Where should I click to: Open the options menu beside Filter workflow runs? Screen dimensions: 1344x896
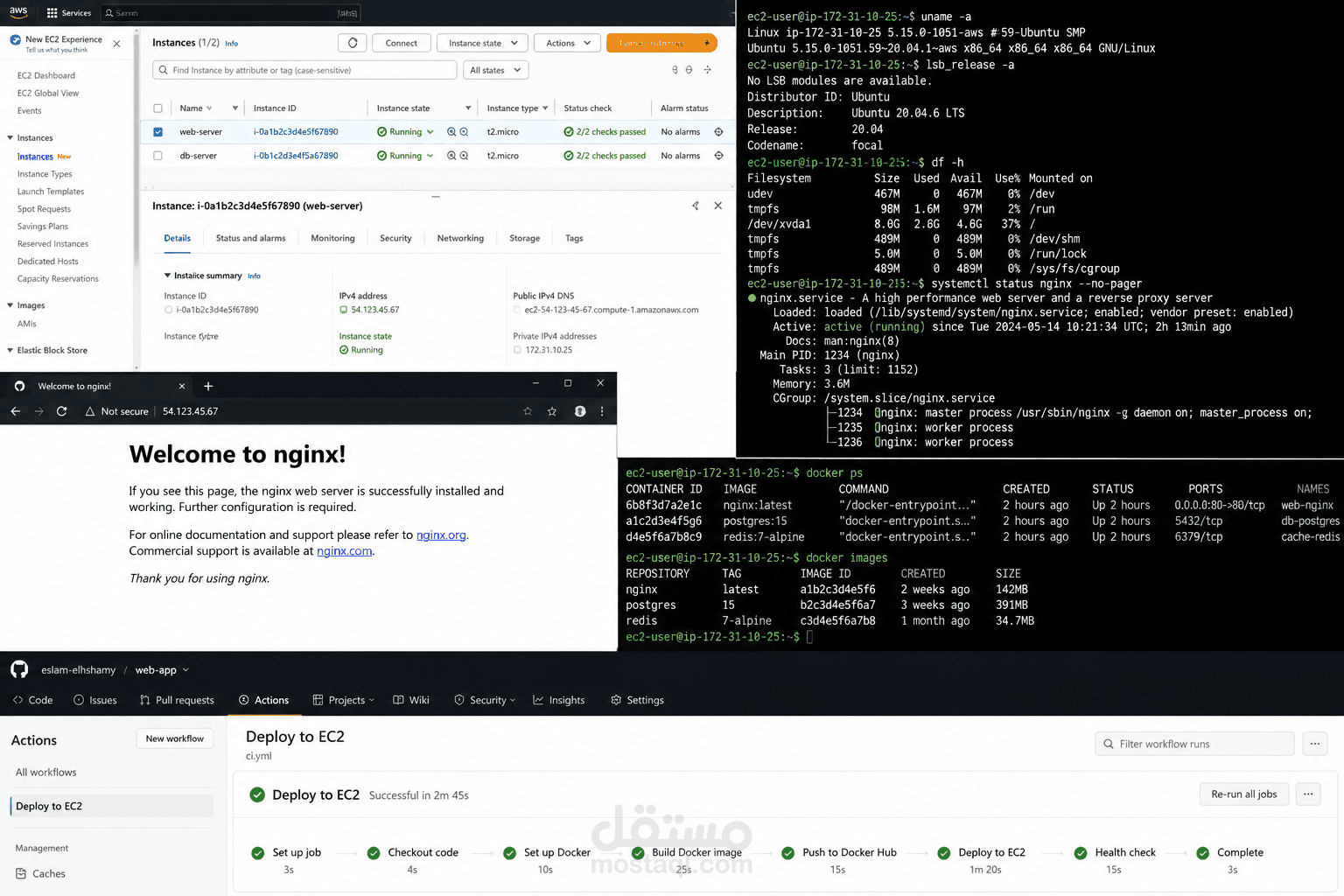1315,744
